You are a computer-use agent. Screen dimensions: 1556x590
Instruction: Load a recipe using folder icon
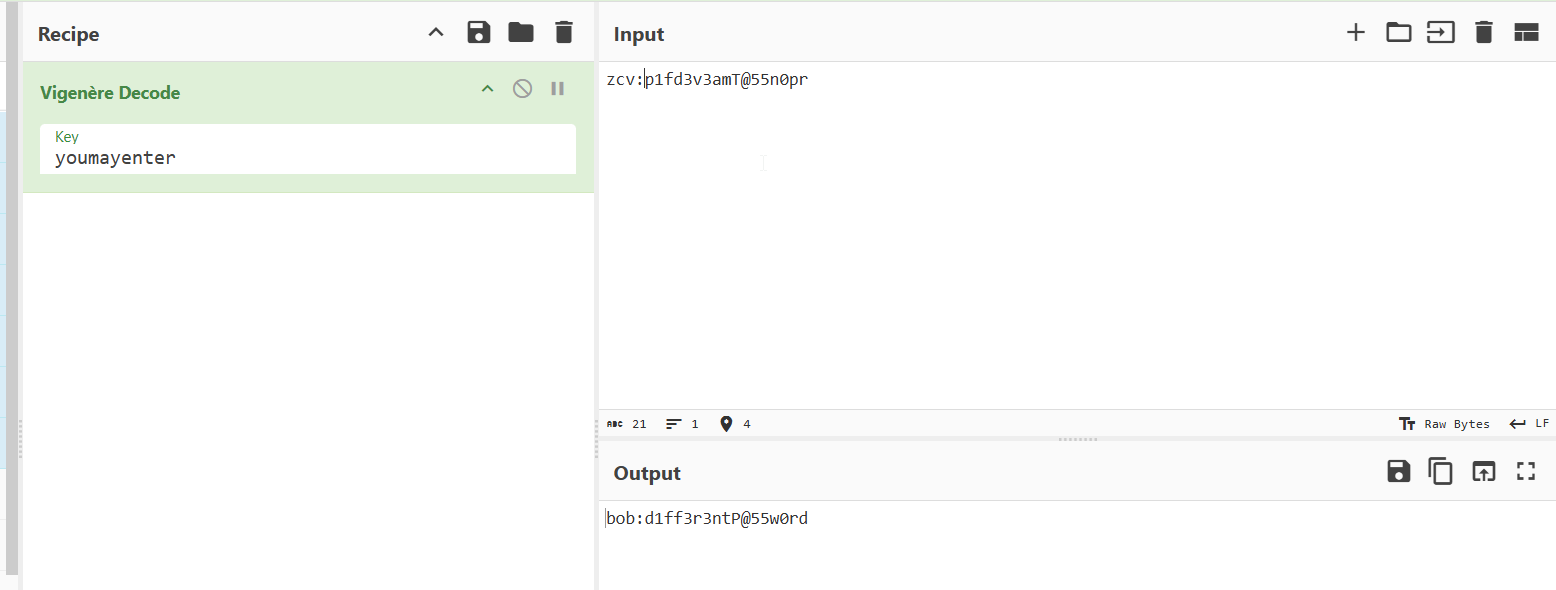point(521,33)
